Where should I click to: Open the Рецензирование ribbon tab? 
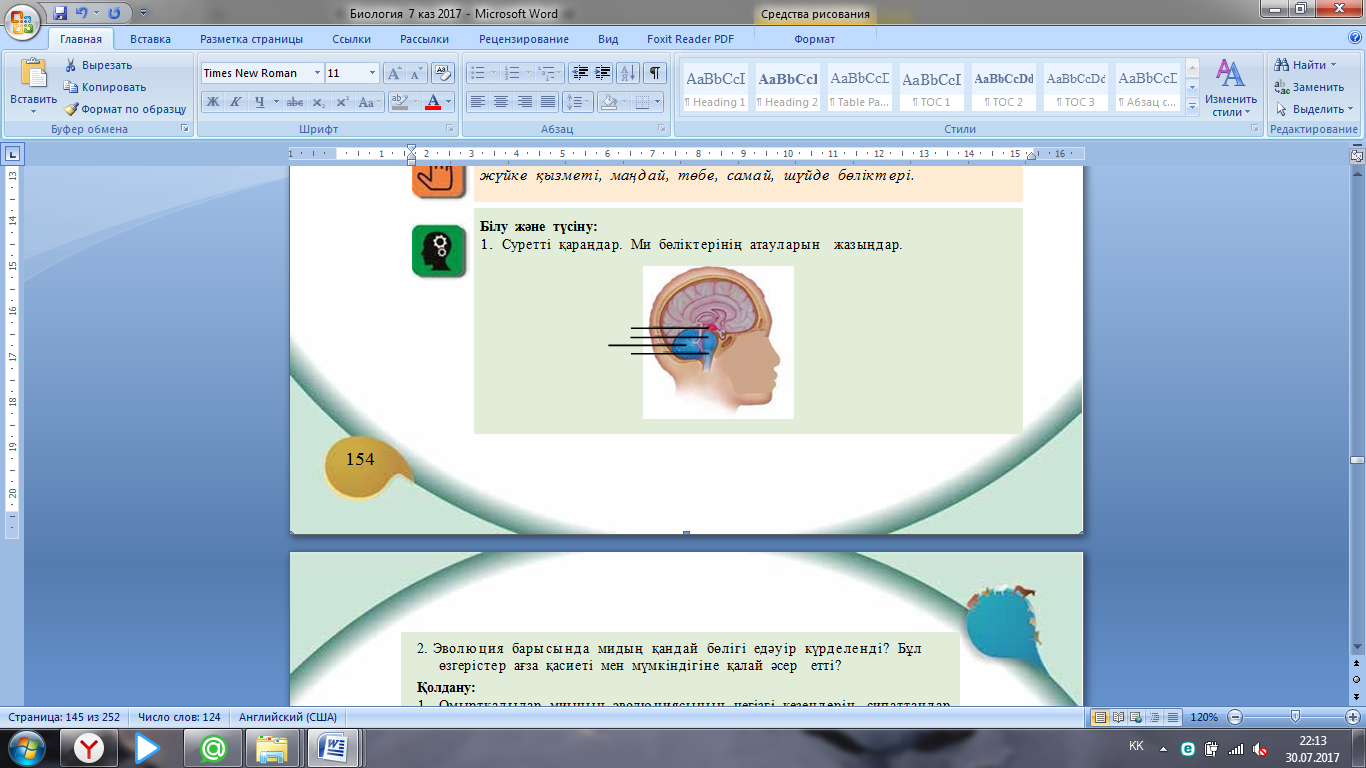(x=523, y=39)
